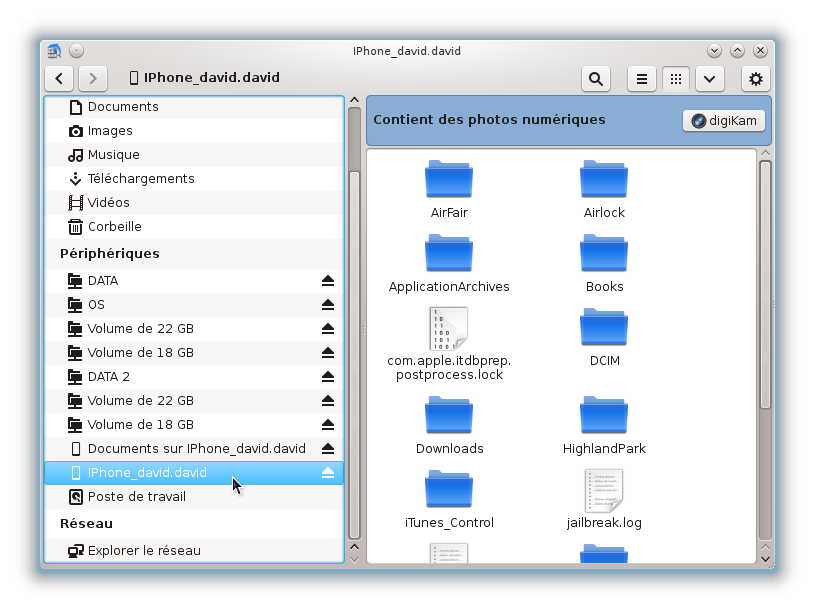
Task: Open Explorer le réseau
Action: pos(194,551)
